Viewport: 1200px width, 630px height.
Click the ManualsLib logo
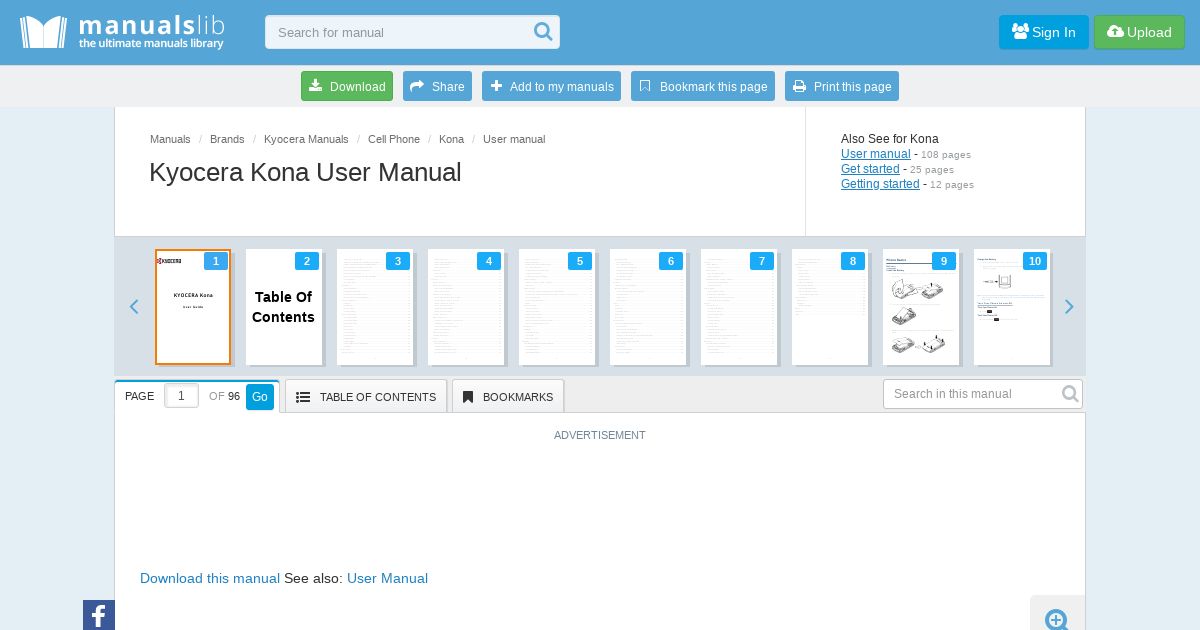click(122, 32)
